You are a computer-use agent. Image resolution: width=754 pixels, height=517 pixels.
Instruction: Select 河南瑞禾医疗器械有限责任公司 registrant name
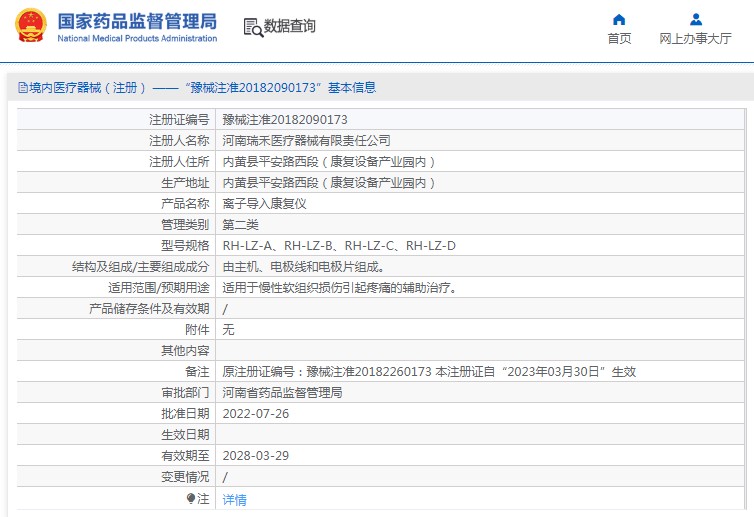click(306, 140)
